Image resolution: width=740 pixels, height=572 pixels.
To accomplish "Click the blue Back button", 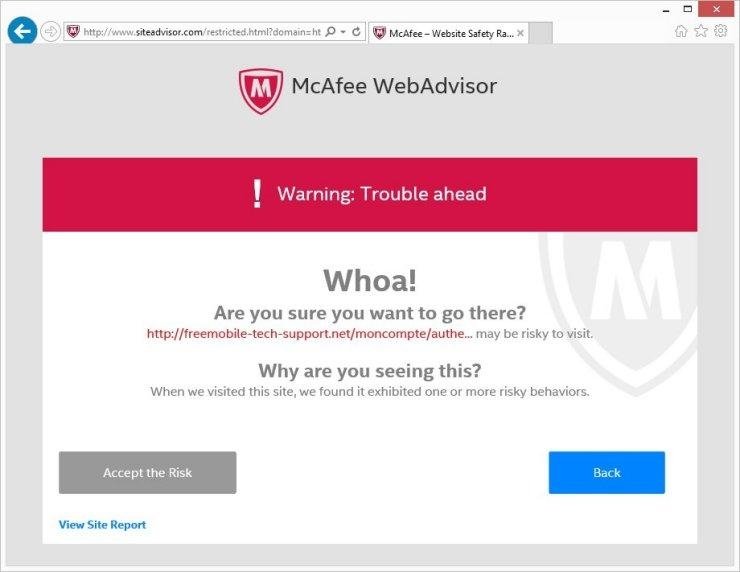I will coord(607,472).
